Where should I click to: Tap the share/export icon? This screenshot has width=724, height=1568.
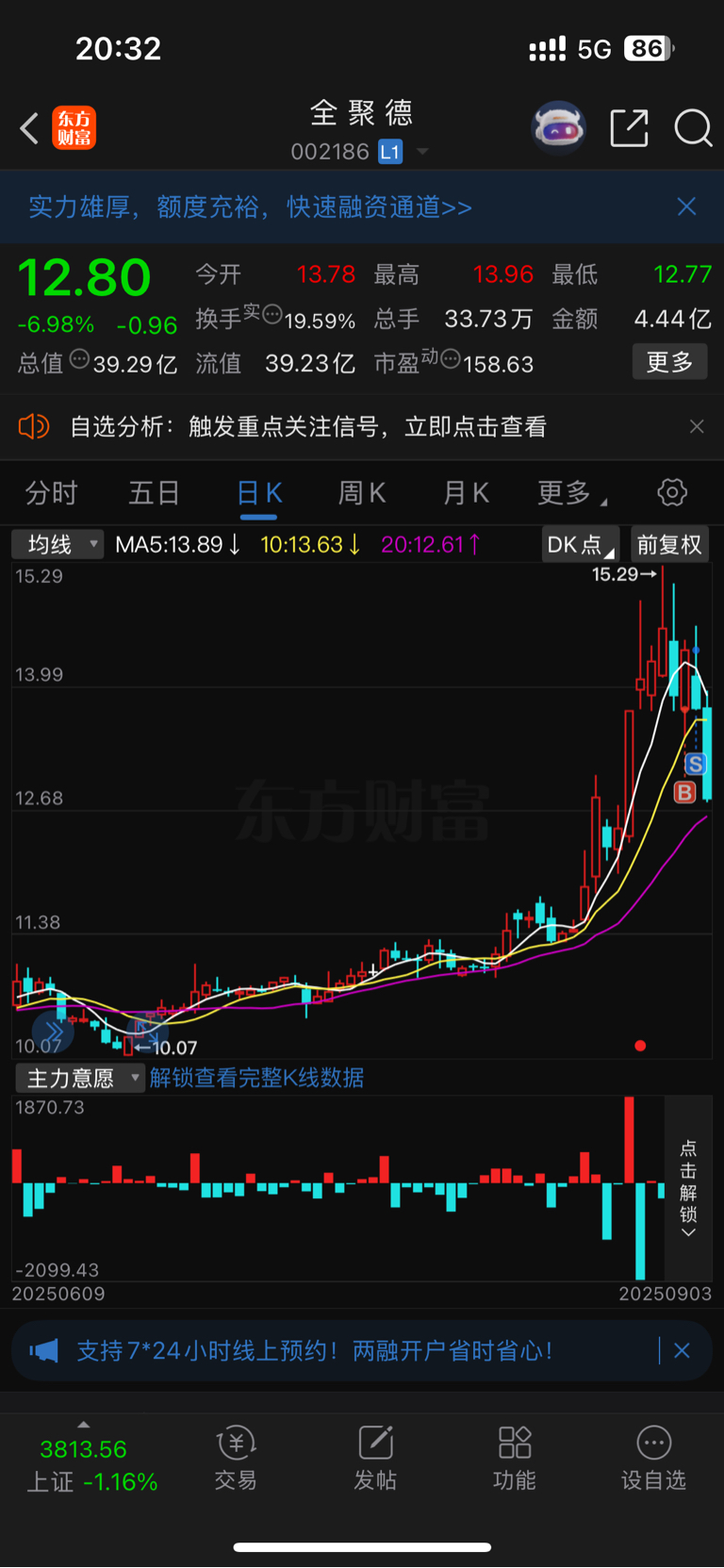tap(629, 127)
